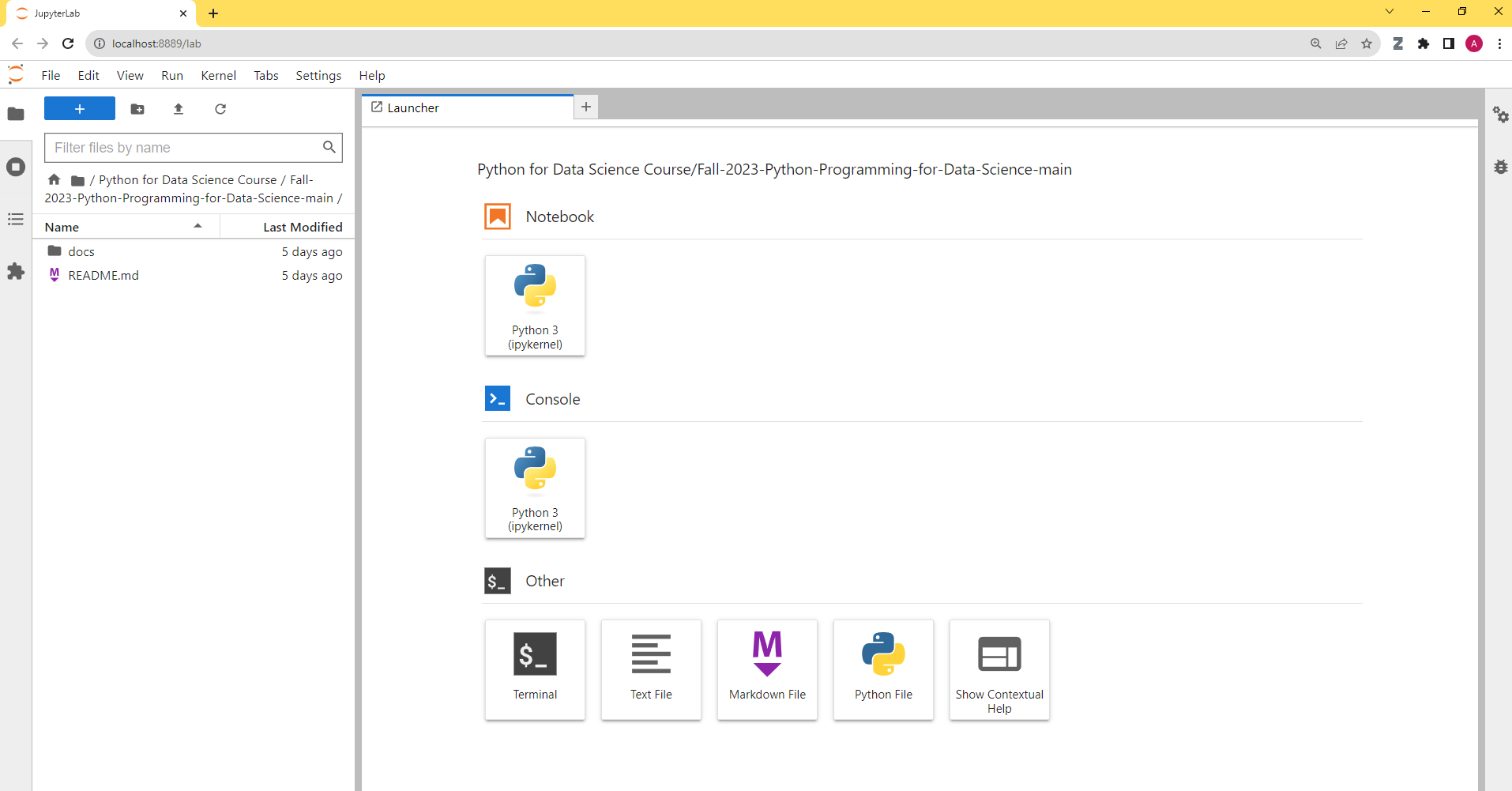Click the Upload Files icon
The image size is (1512, 791).
tap(179, 109)
